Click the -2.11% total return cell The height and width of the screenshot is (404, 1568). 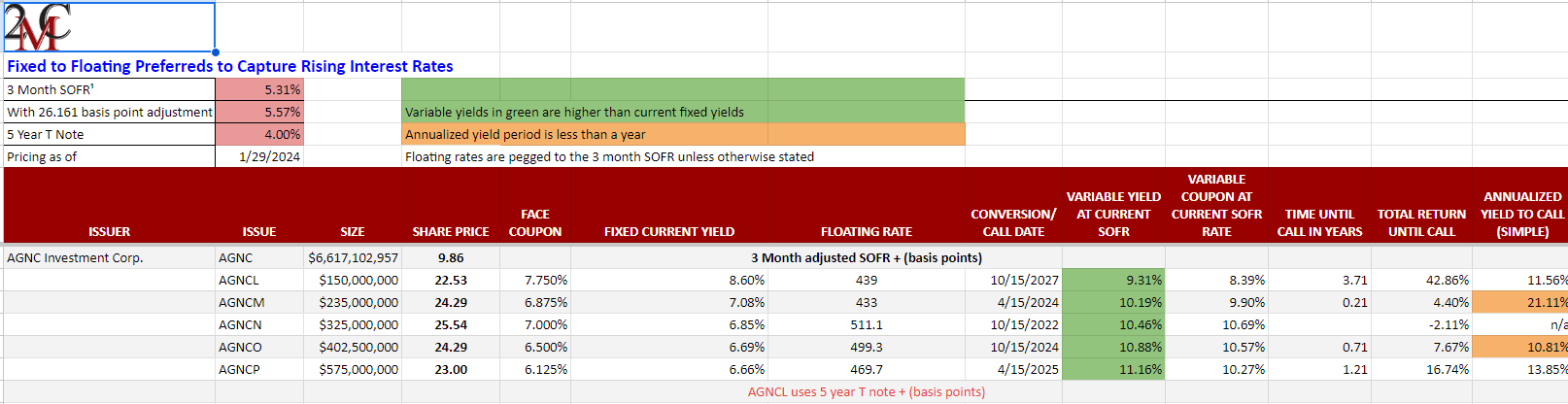point(1421,324)
